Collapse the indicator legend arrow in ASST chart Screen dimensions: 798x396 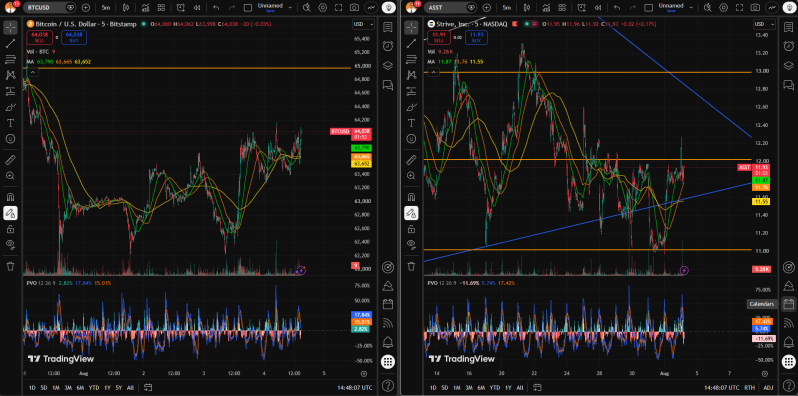[433, 72]
